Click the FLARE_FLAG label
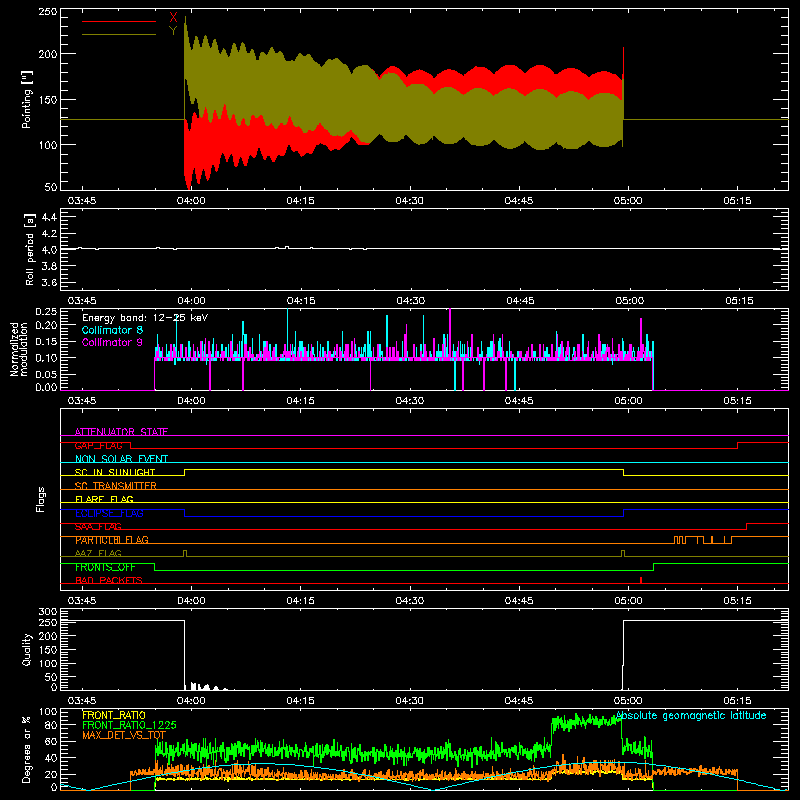 [x=104, y=499]
